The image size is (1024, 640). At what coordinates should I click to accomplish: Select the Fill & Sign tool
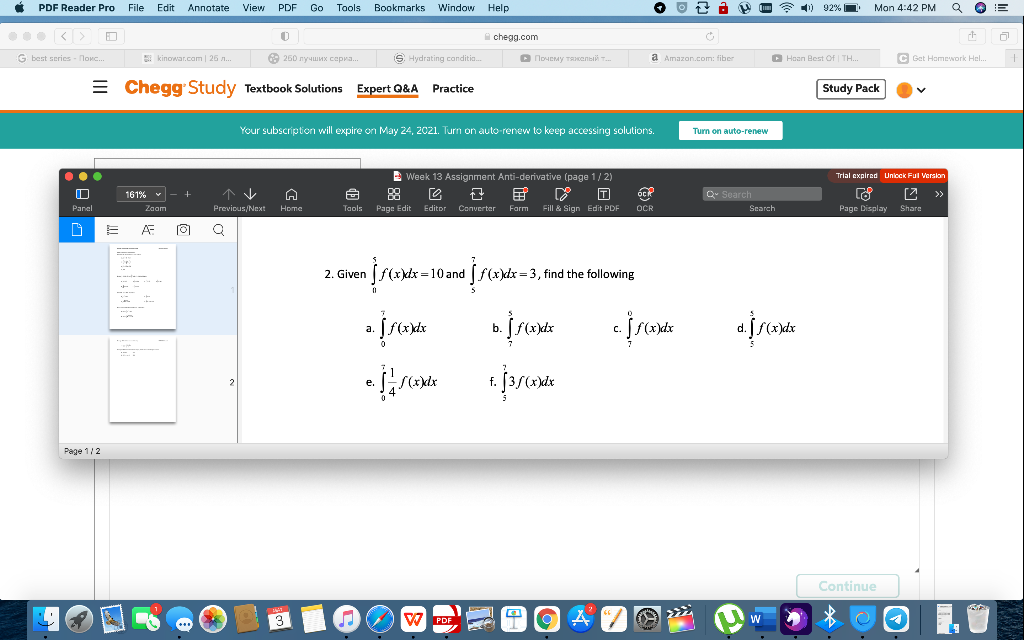tap(561, 195)
